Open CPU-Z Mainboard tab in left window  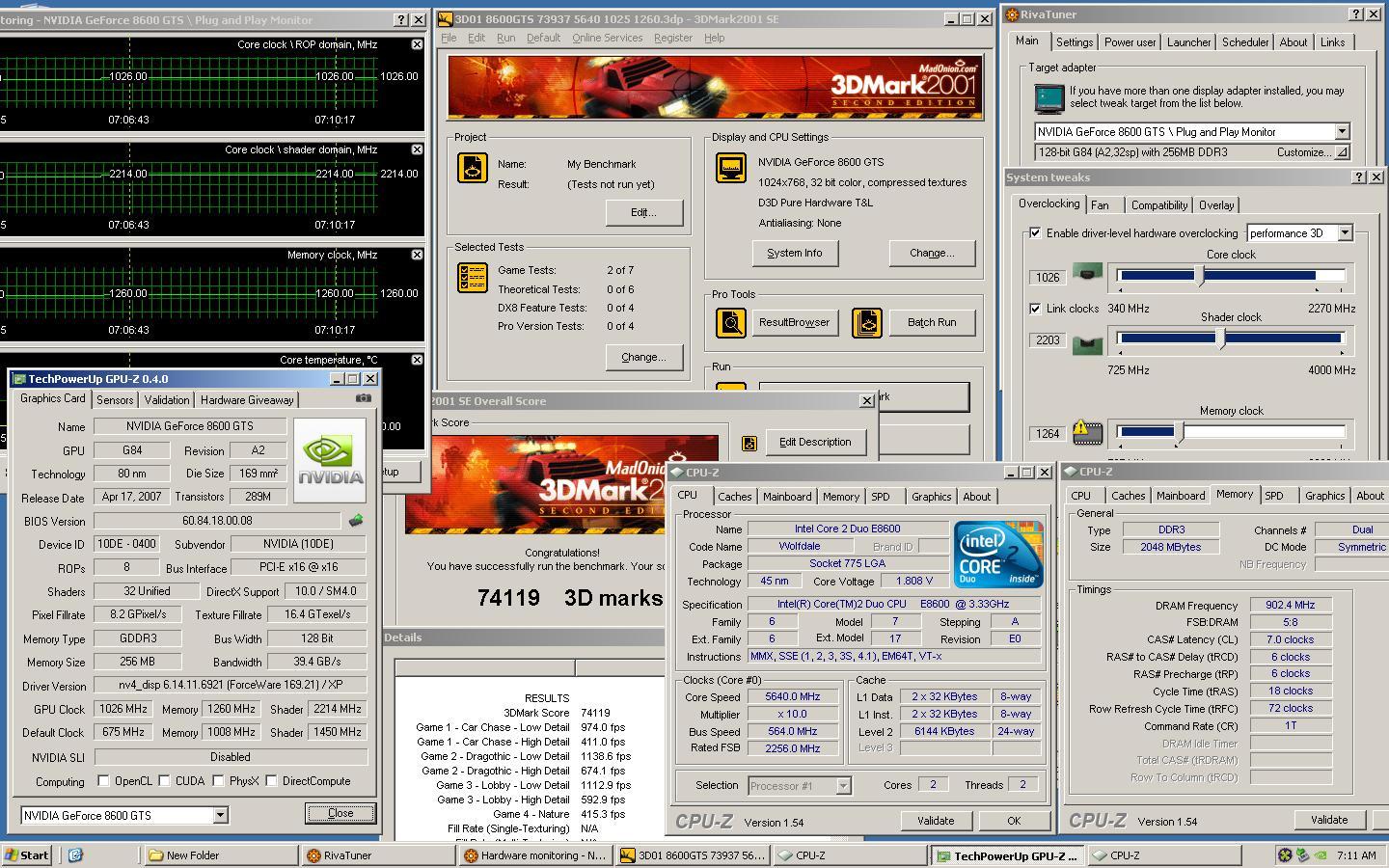click(787, 497)
